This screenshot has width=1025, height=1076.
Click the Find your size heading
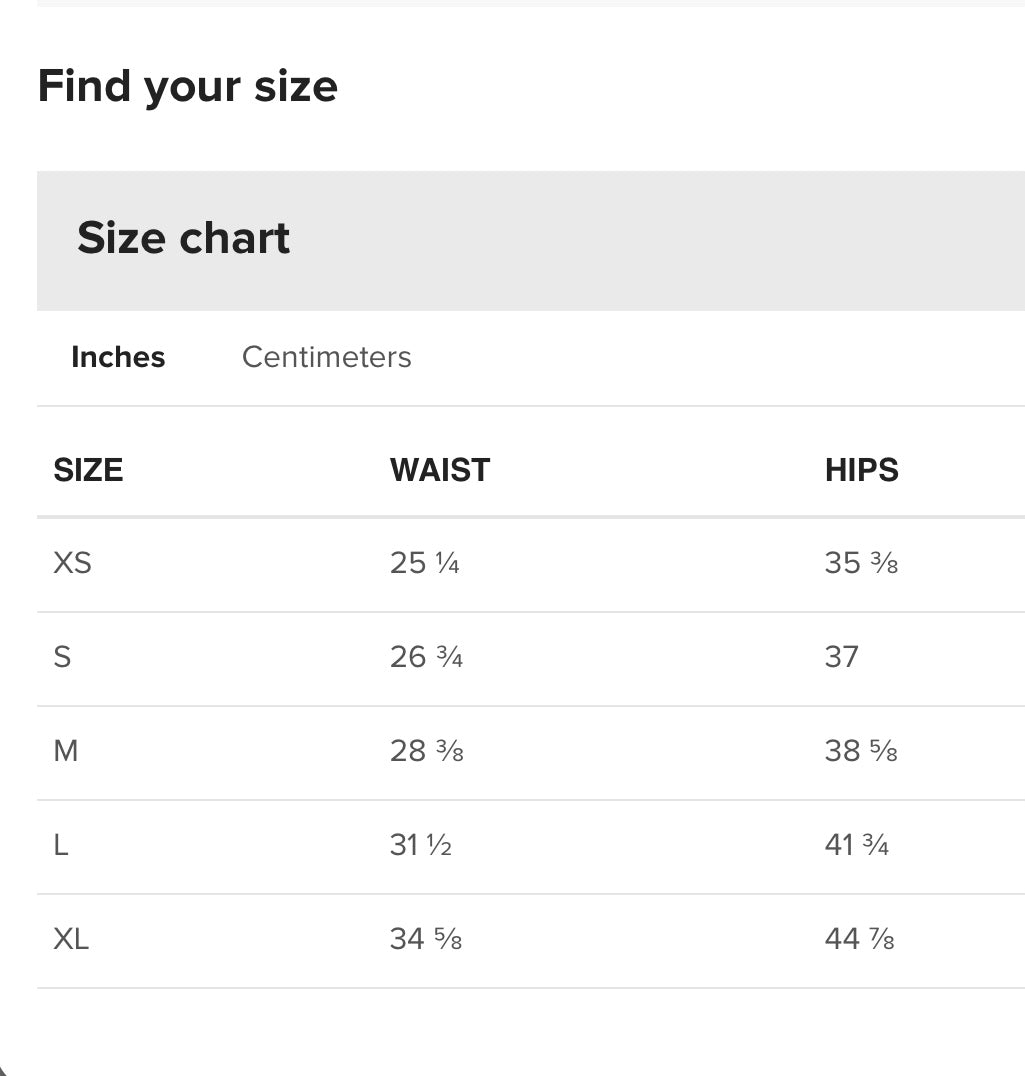click(187, 87)
